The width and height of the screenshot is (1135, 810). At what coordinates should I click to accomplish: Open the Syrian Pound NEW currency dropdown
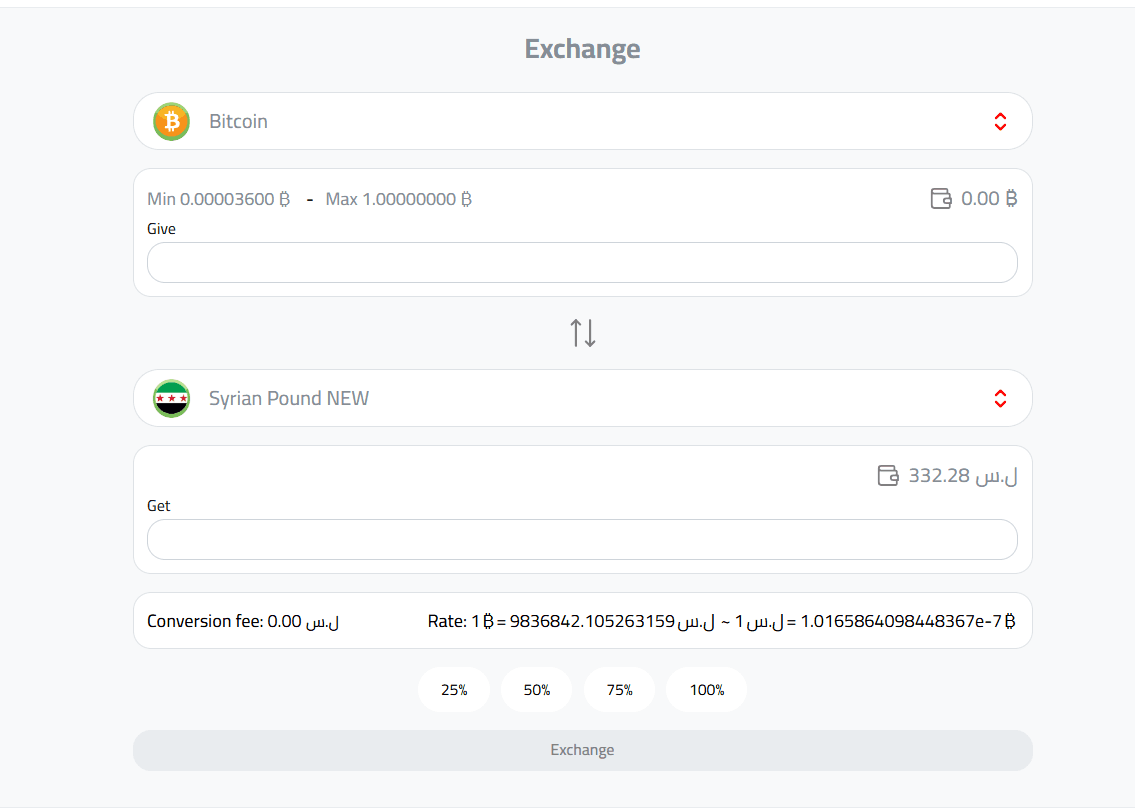583,398
